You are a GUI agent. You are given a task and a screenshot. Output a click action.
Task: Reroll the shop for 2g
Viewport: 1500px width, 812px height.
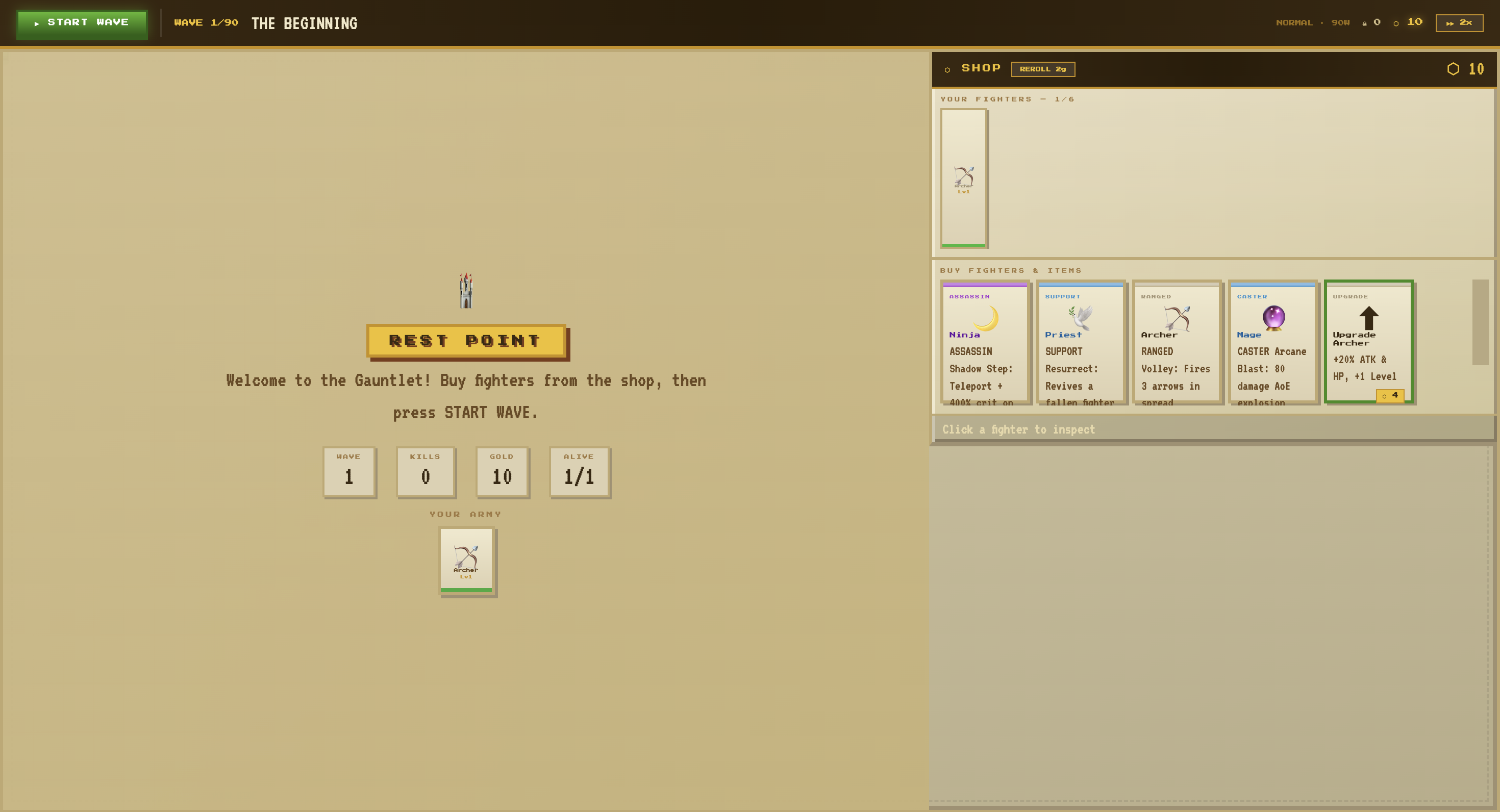[1042, 69]
